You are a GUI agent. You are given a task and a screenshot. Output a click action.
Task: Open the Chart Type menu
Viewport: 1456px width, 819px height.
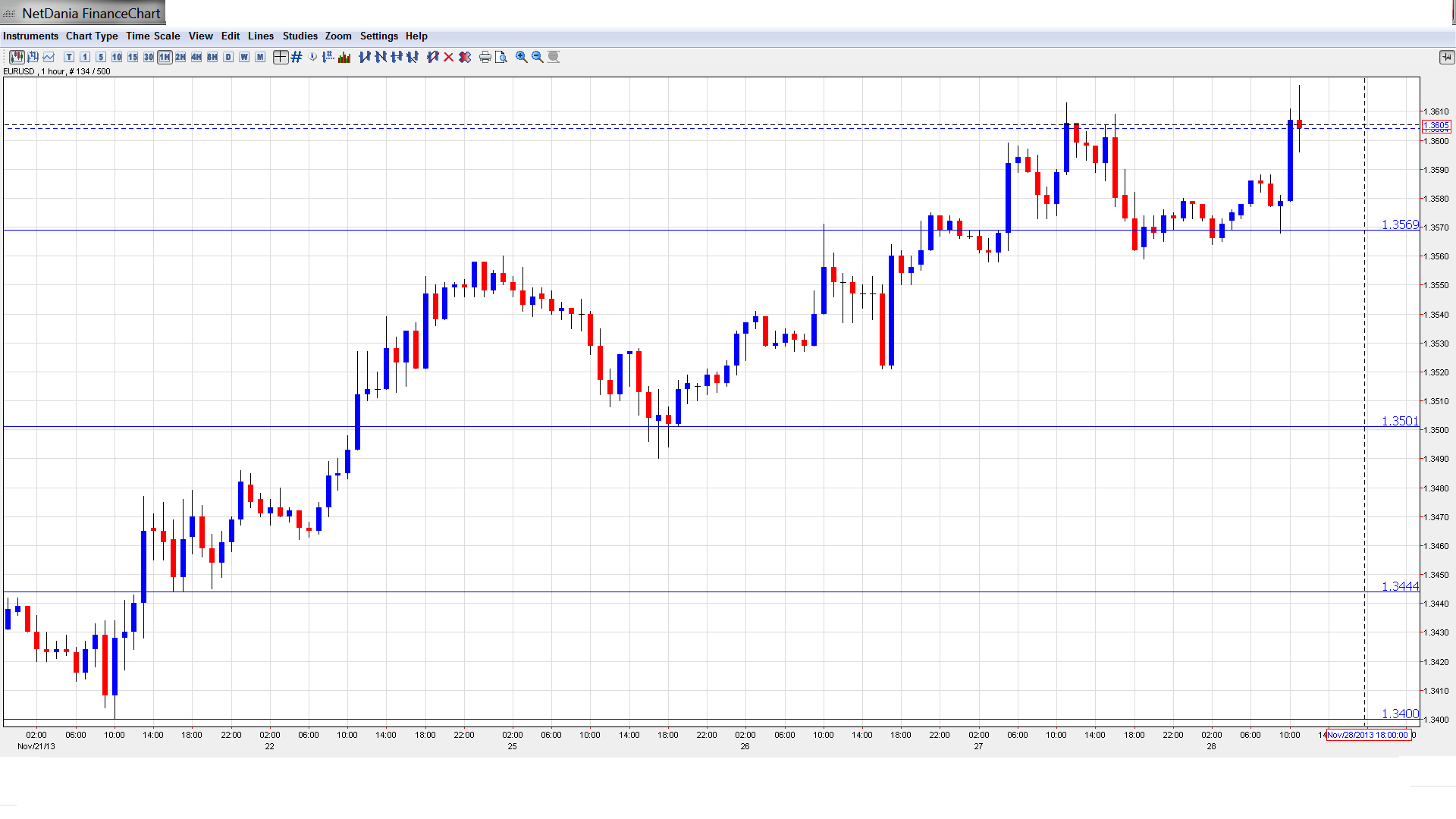tap(92, 36)
